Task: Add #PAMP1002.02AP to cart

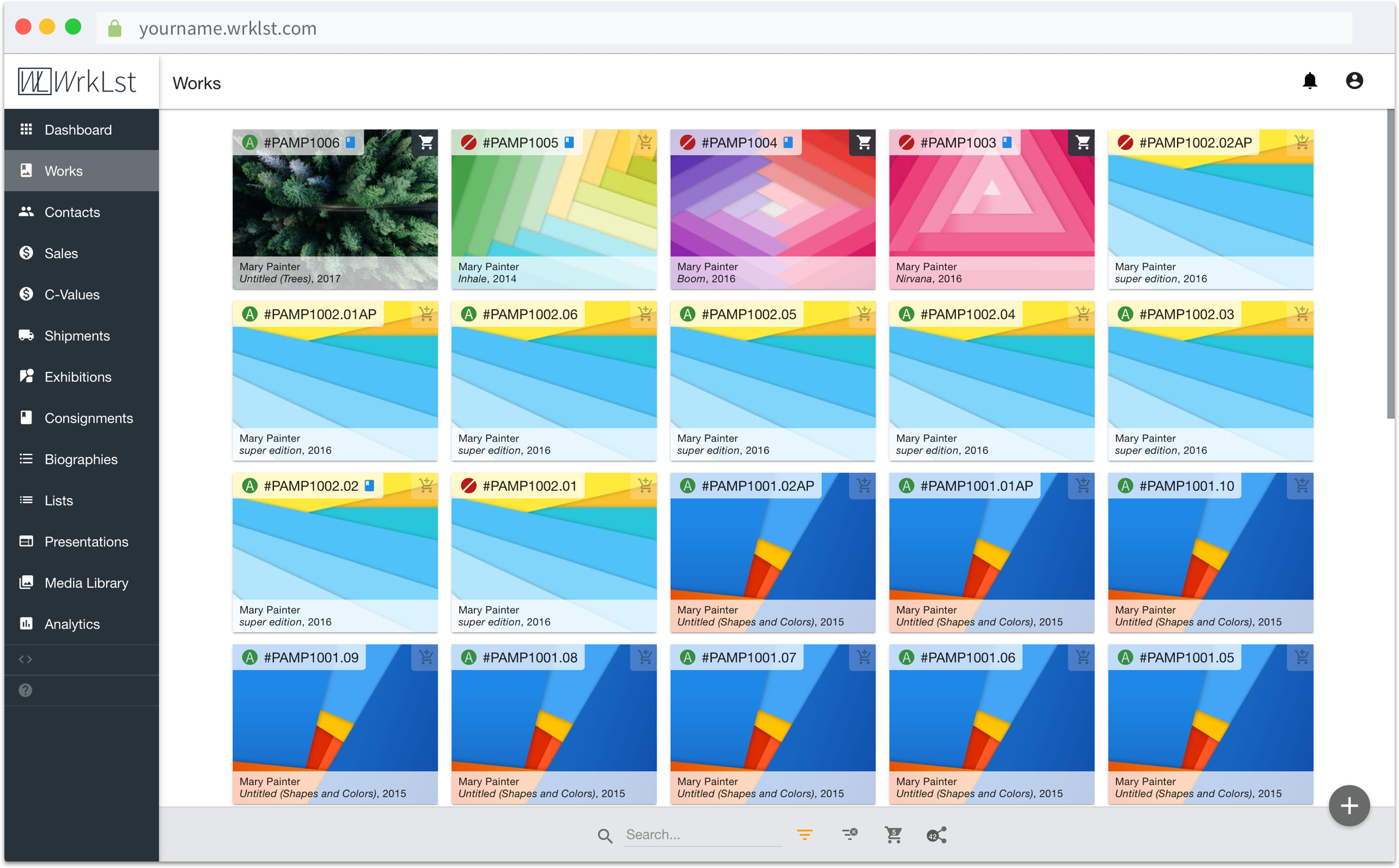Action: point(1301,142)
